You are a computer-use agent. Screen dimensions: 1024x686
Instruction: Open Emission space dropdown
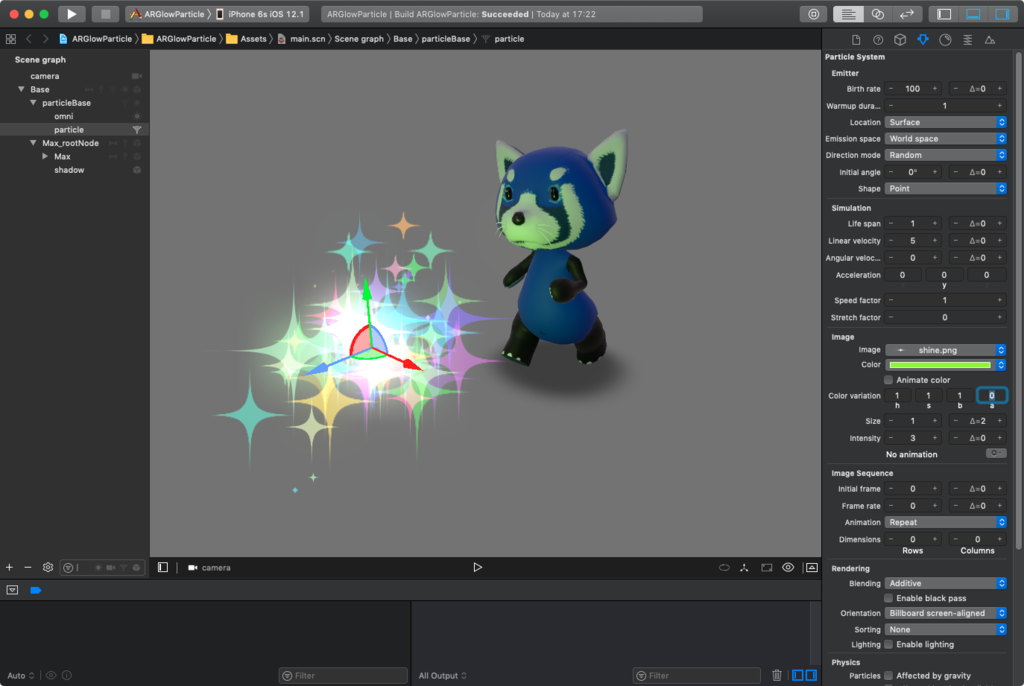946,139
